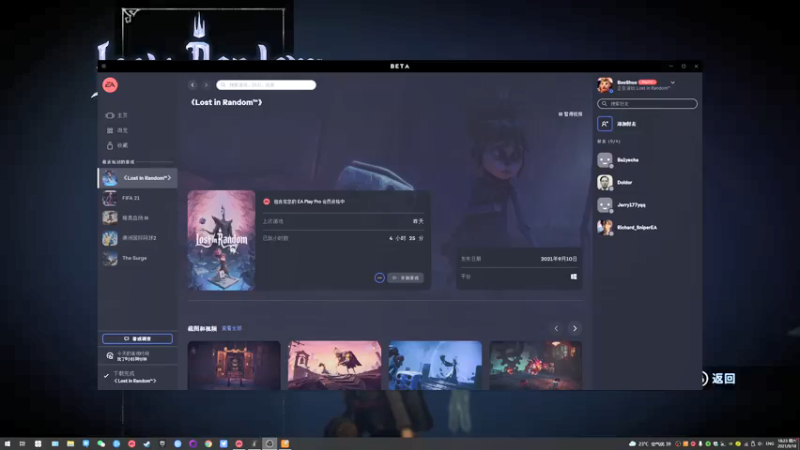Click the view-all link beside screenshots heading

pyautogui.click(x=232, y=329)
